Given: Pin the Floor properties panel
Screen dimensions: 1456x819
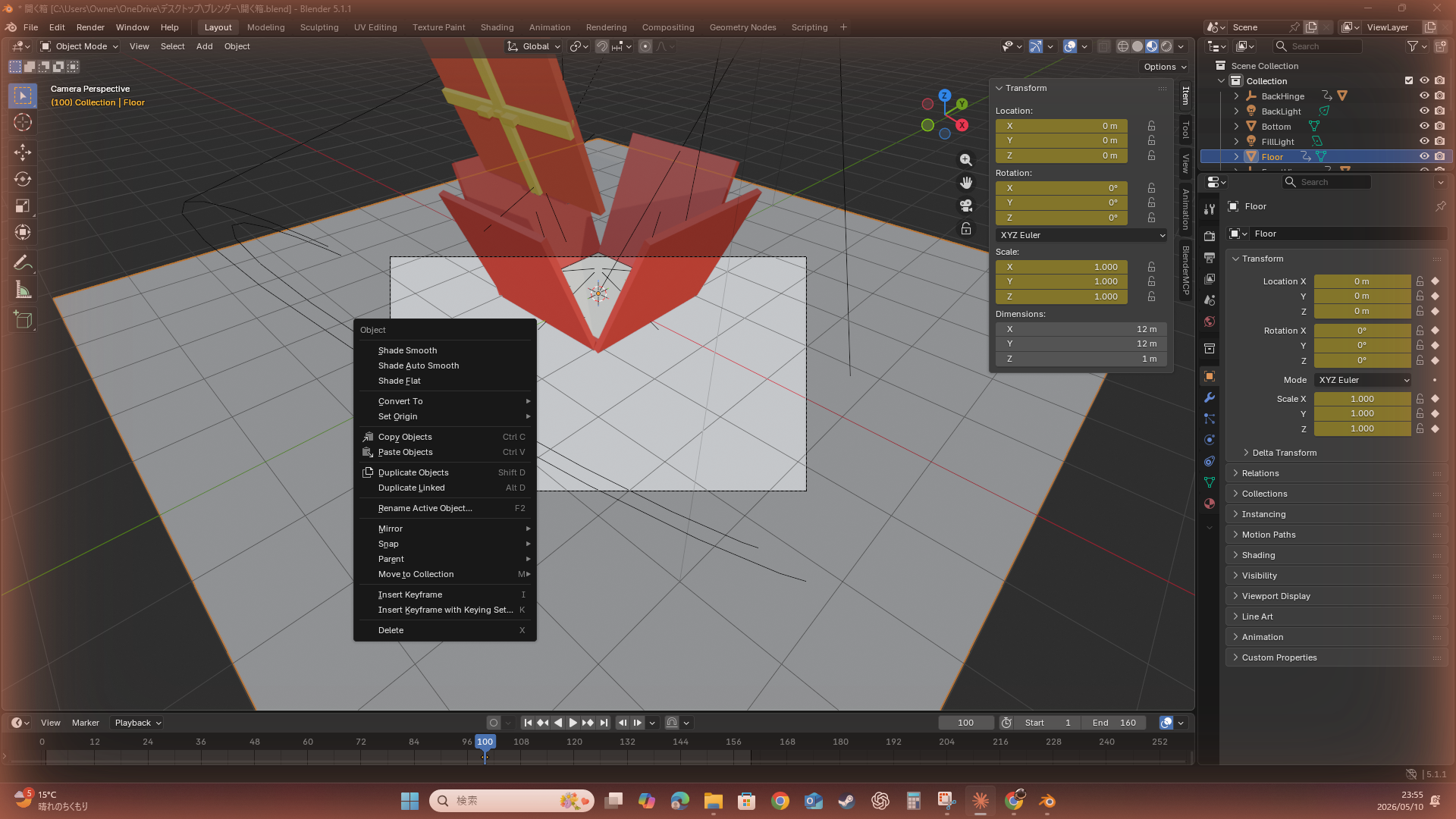Looking at the screenshot, I should click(x=1440, y=206).
